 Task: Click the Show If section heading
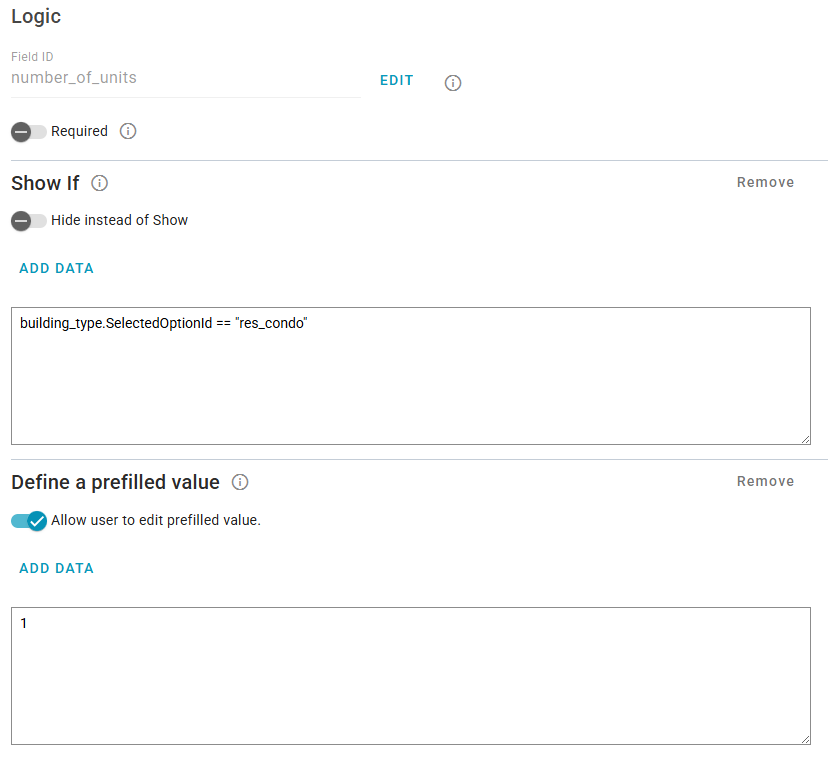tap(45, 183)
